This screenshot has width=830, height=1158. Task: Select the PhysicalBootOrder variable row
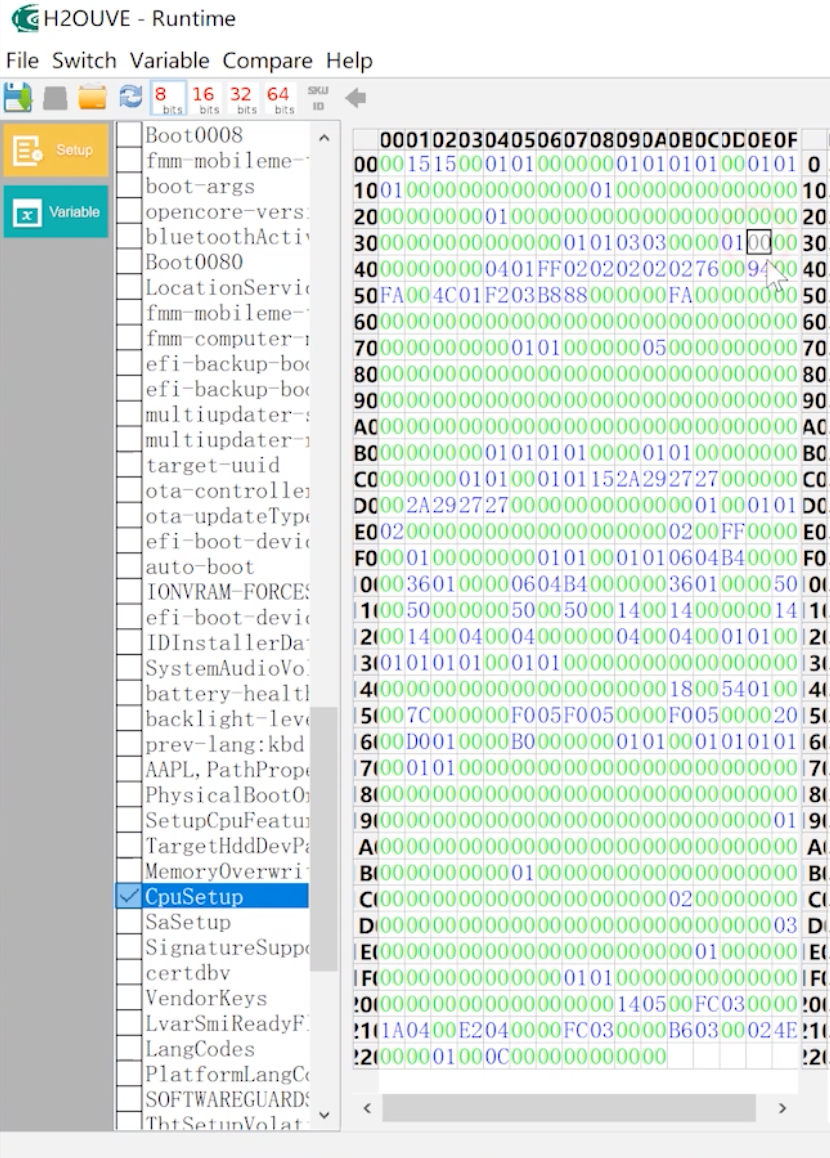[226, 795]
